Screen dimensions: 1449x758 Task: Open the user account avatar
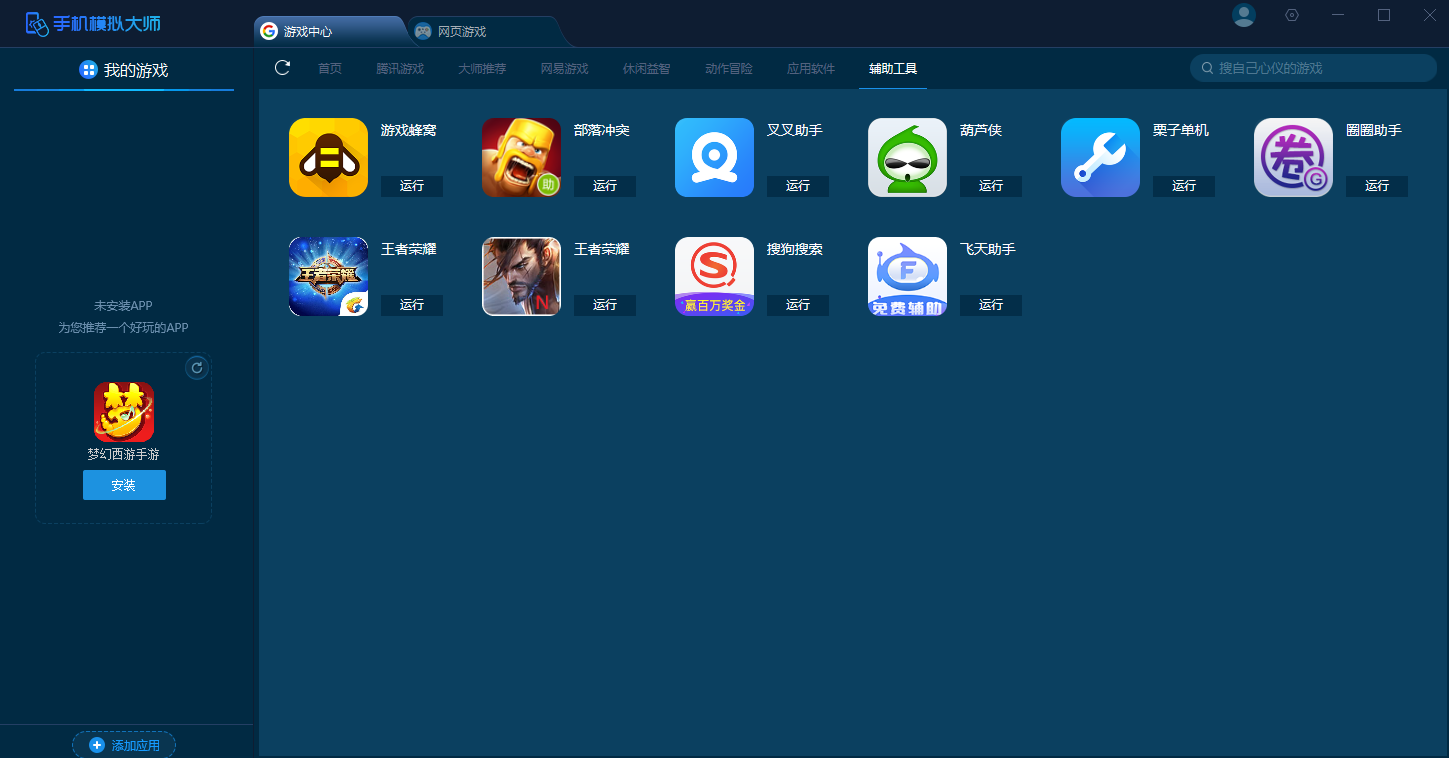pos(1244,15)
